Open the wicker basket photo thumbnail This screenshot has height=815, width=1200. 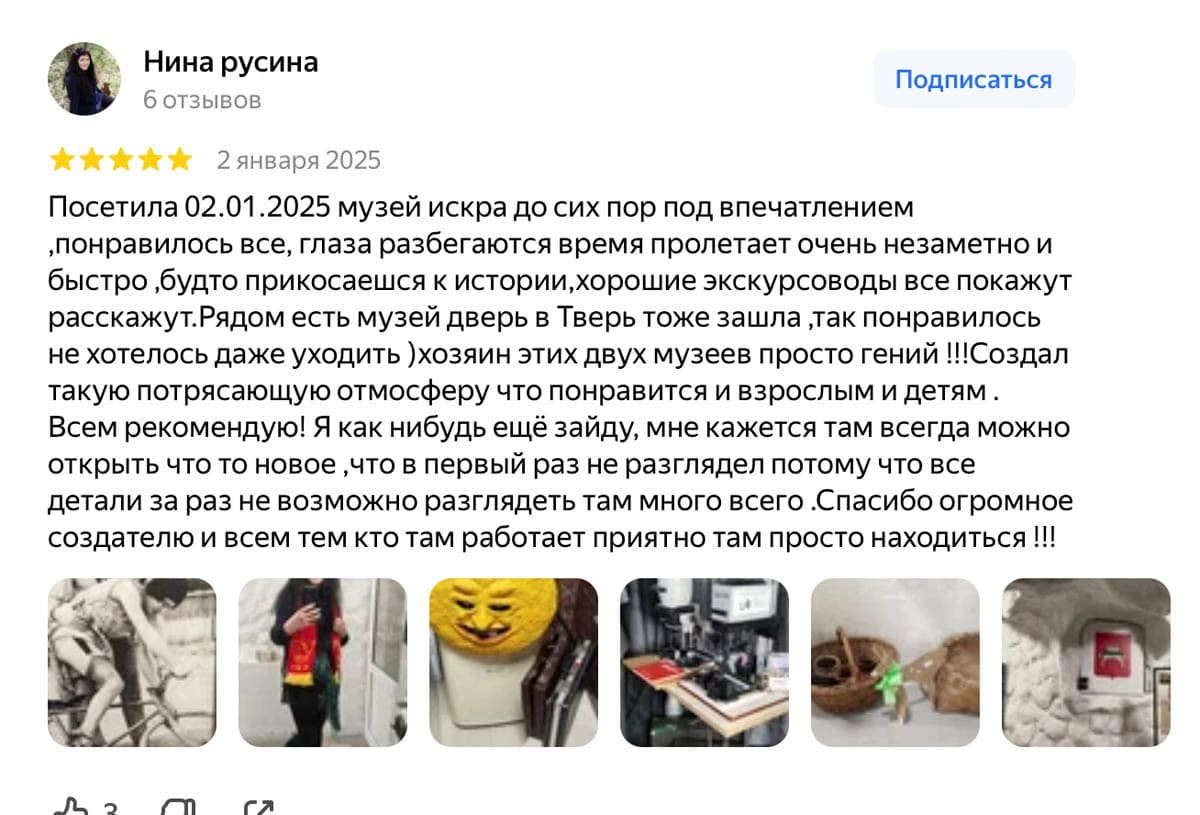tap(895, 662)
